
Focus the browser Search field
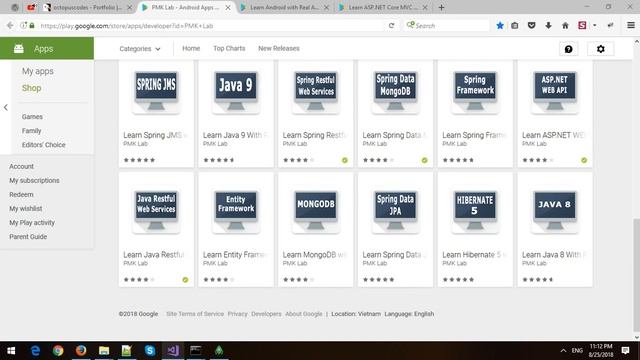coord(447,26)
